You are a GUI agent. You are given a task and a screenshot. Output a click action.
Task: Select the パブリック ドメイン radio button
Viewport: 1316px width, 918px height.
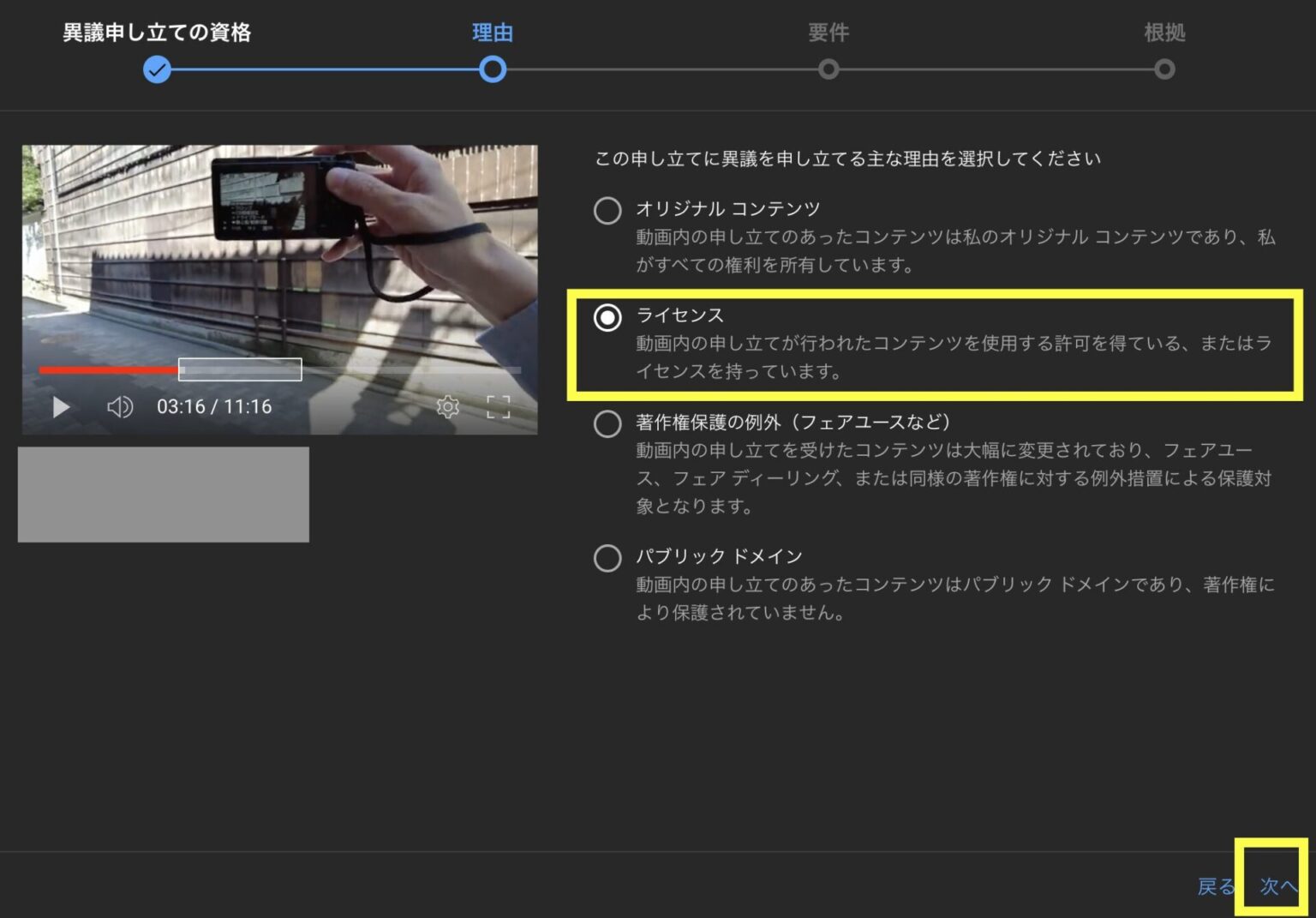(x=607, y=558)
